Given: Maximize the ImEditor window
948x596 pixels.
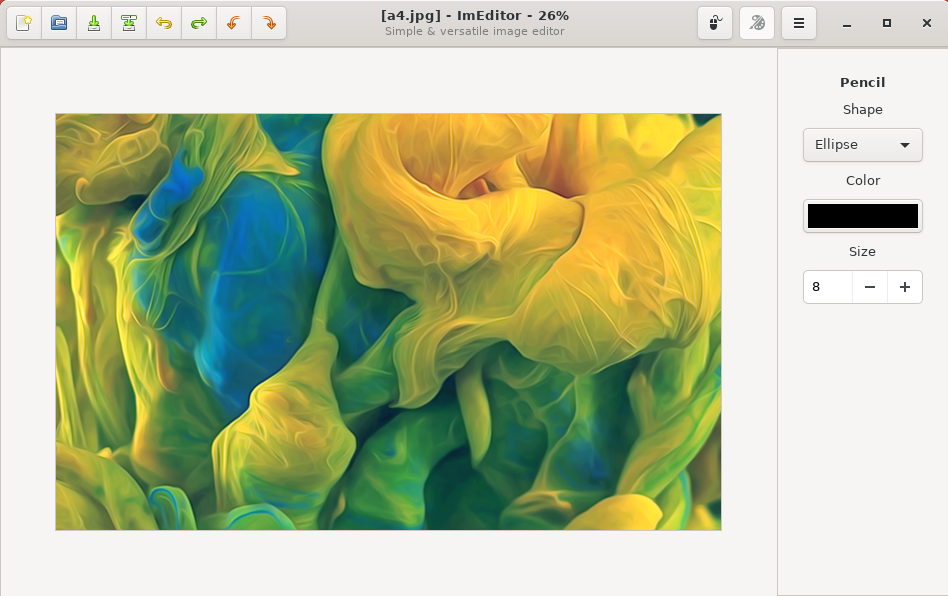Looking at the screenshot, I should (x=887, y=23).
